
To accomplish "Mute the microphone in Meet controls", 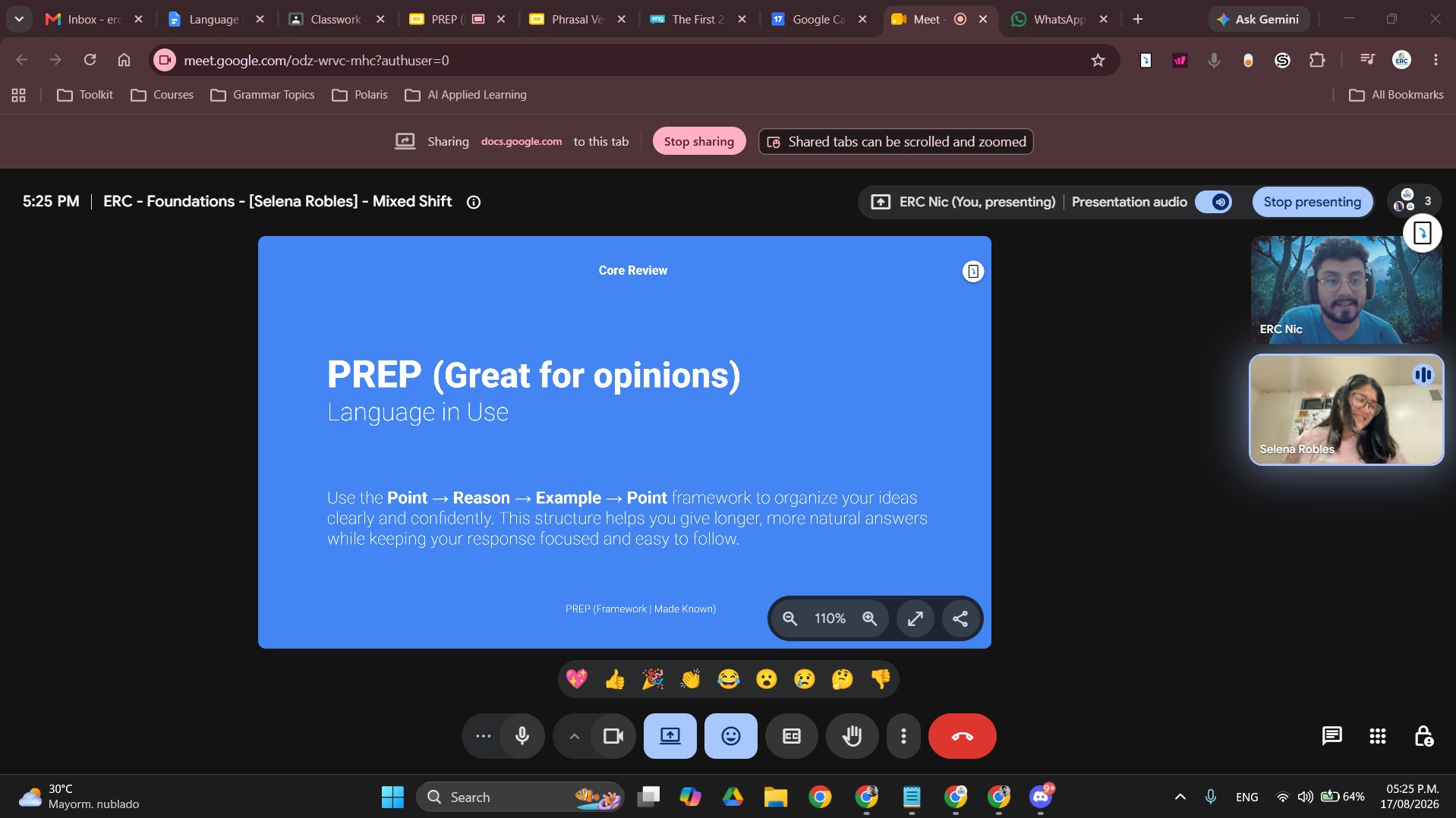I will [x=522, y=736].
